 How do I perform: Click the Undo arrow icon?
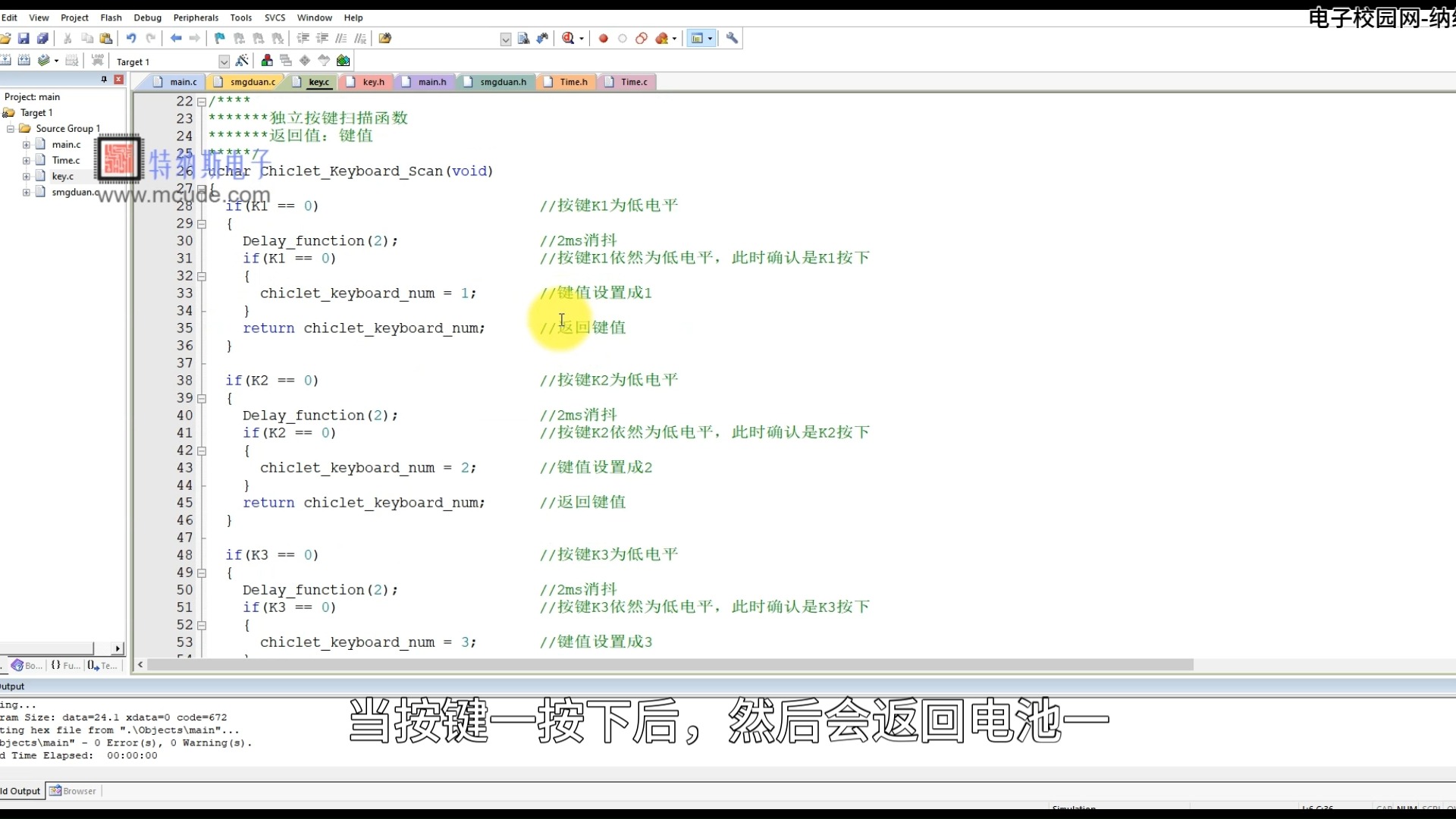(x=131, y=39)
